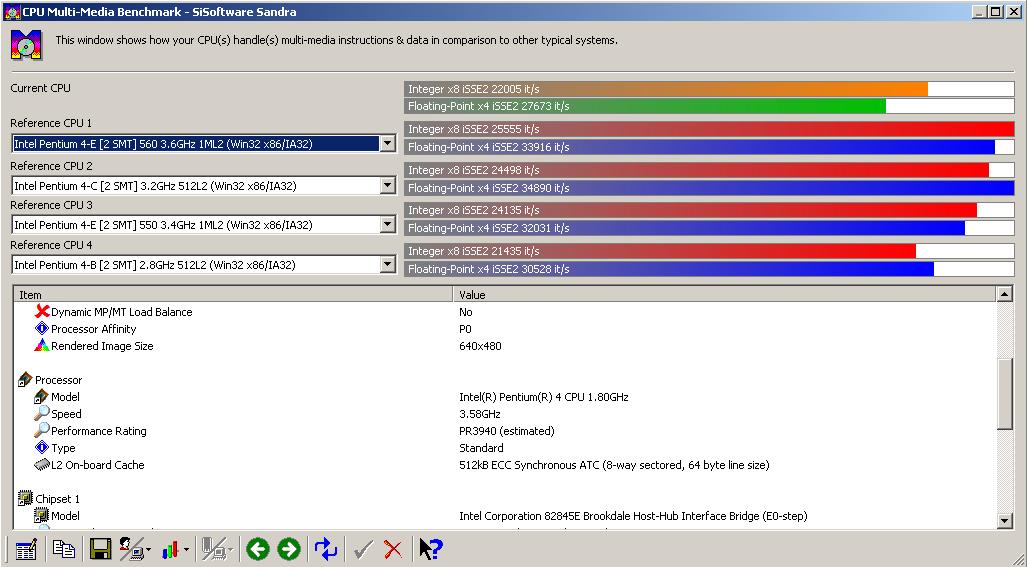Click the green back arrow button

pyautogui.click(x=258, y=549)
